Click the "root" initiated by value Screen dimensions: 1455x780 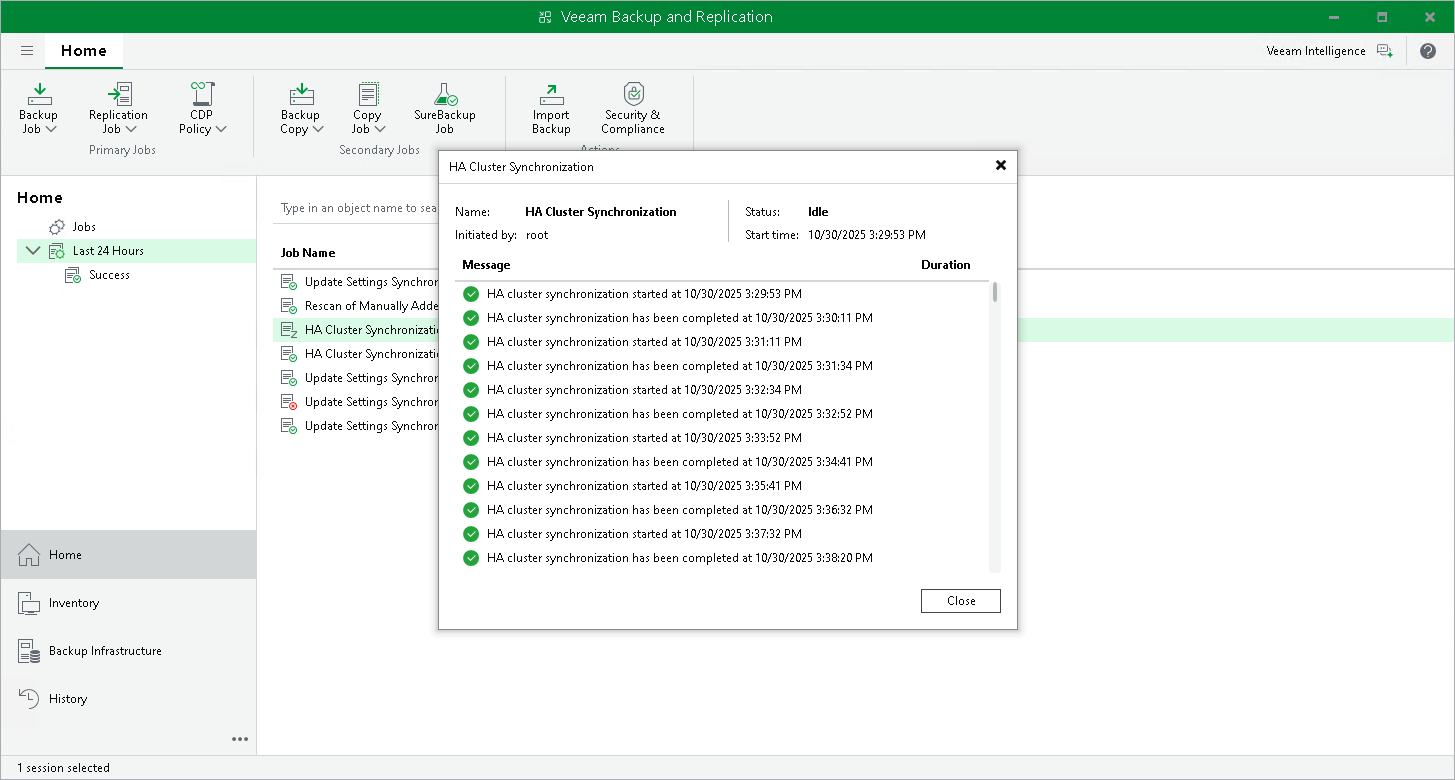pyautogui.click(x=537, y=235)
